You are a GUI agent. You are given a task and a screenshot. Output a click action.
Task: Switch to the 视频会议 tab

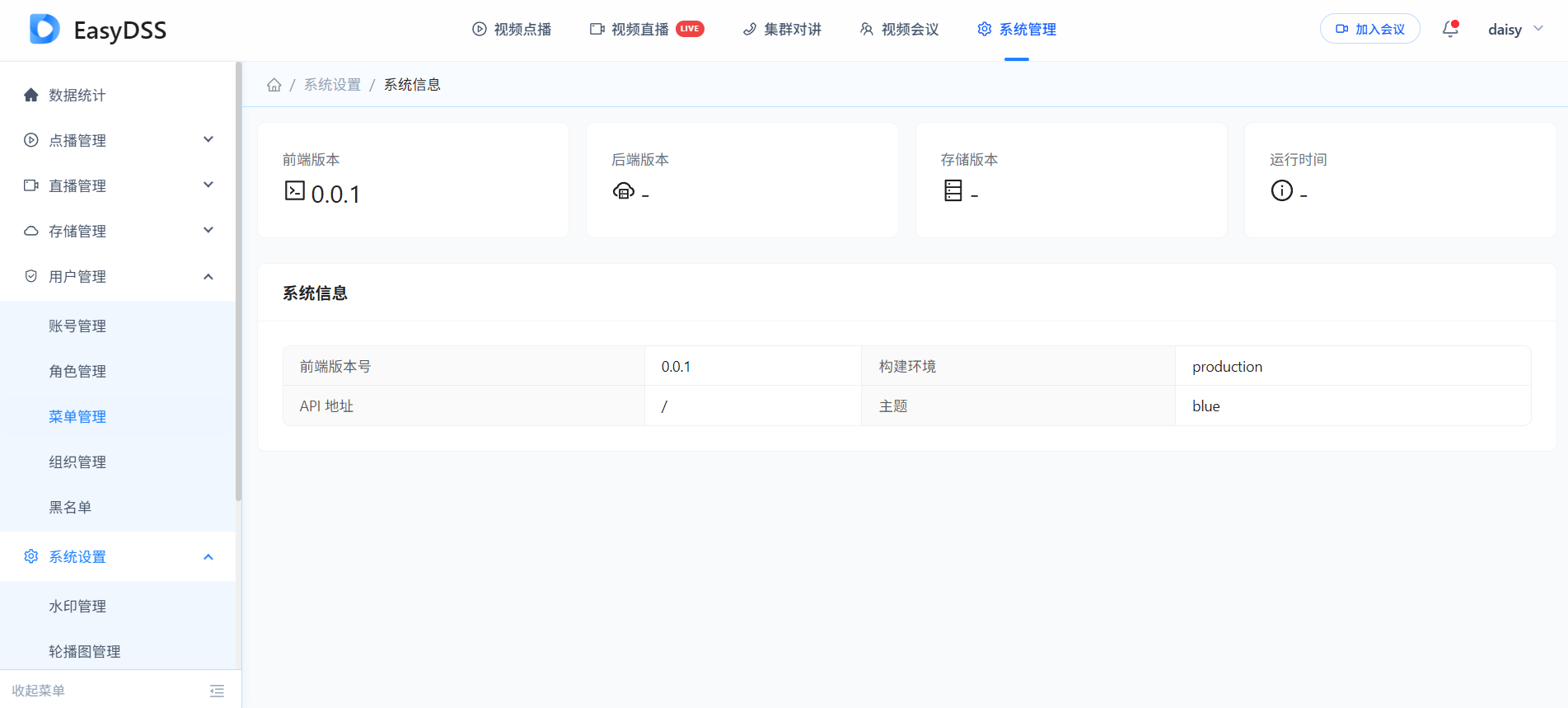[x=900, y=29]
